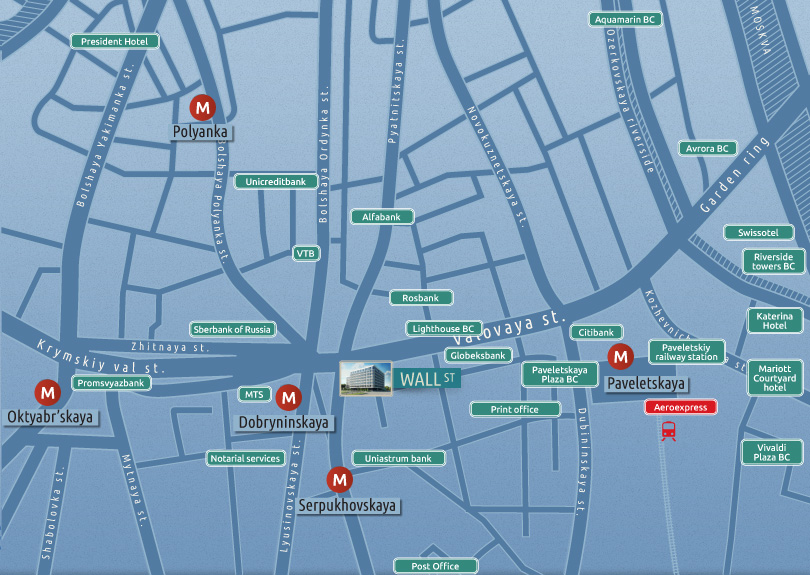This screenshot has width=810, height=575.
Task: Click the Ozerkovskaya riverside label
Action: [x=630, y=101]
